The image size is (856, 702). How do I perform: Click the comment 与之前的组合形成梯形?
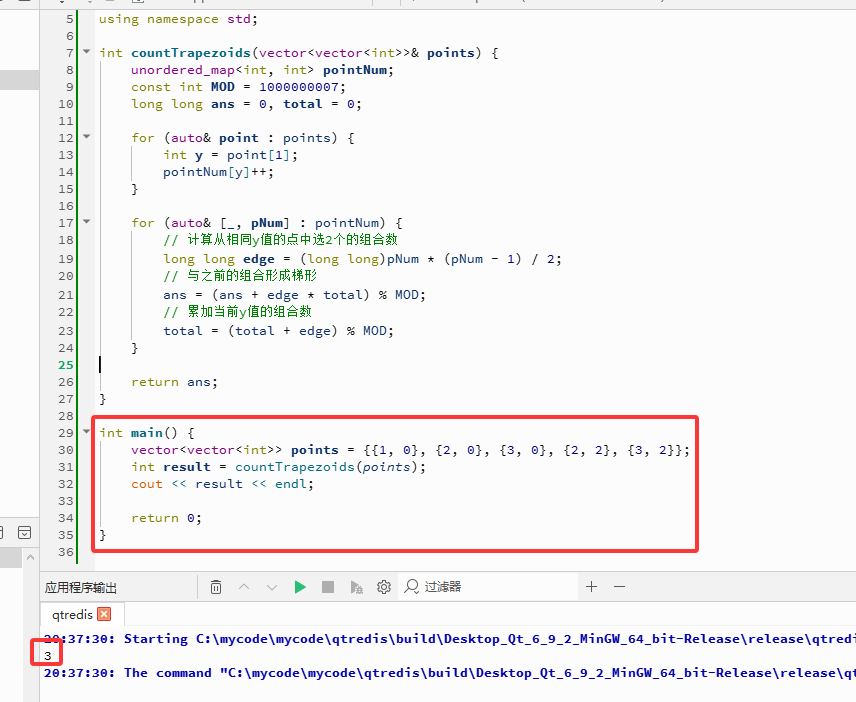(240, 275)
